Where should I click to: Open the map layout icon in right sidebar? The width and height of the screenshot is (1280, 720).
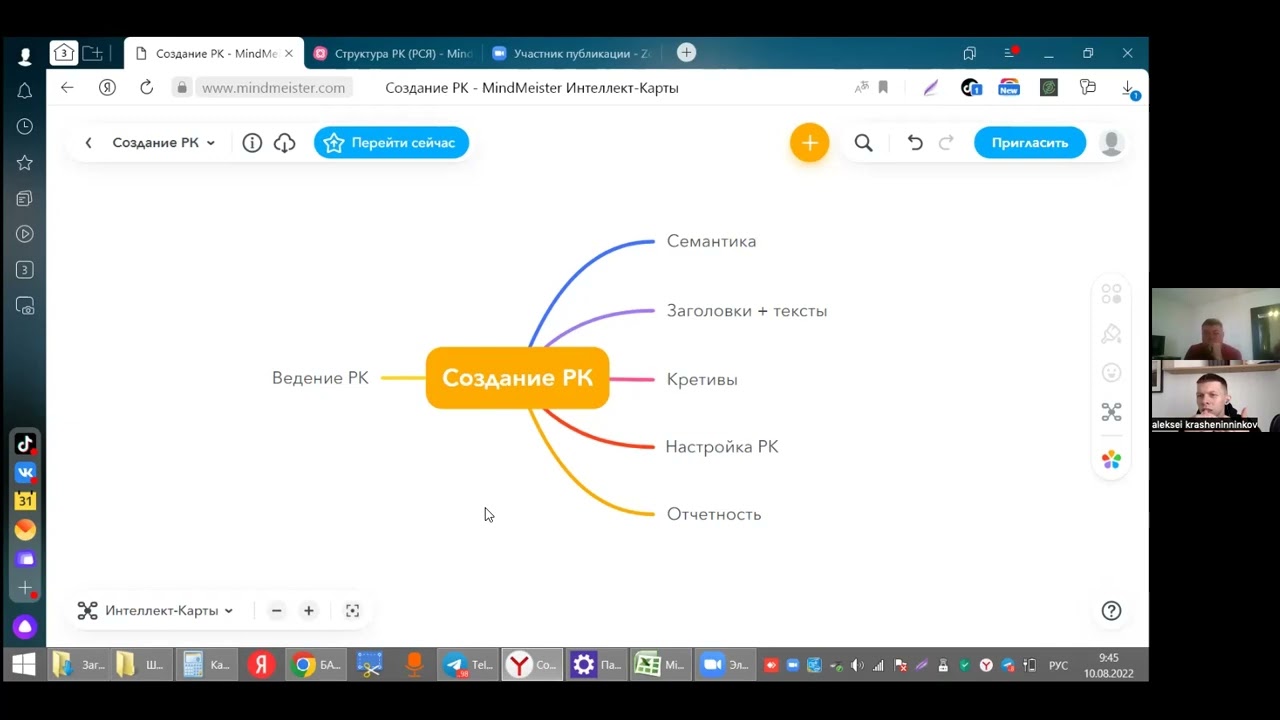(x=1111, y=412)
